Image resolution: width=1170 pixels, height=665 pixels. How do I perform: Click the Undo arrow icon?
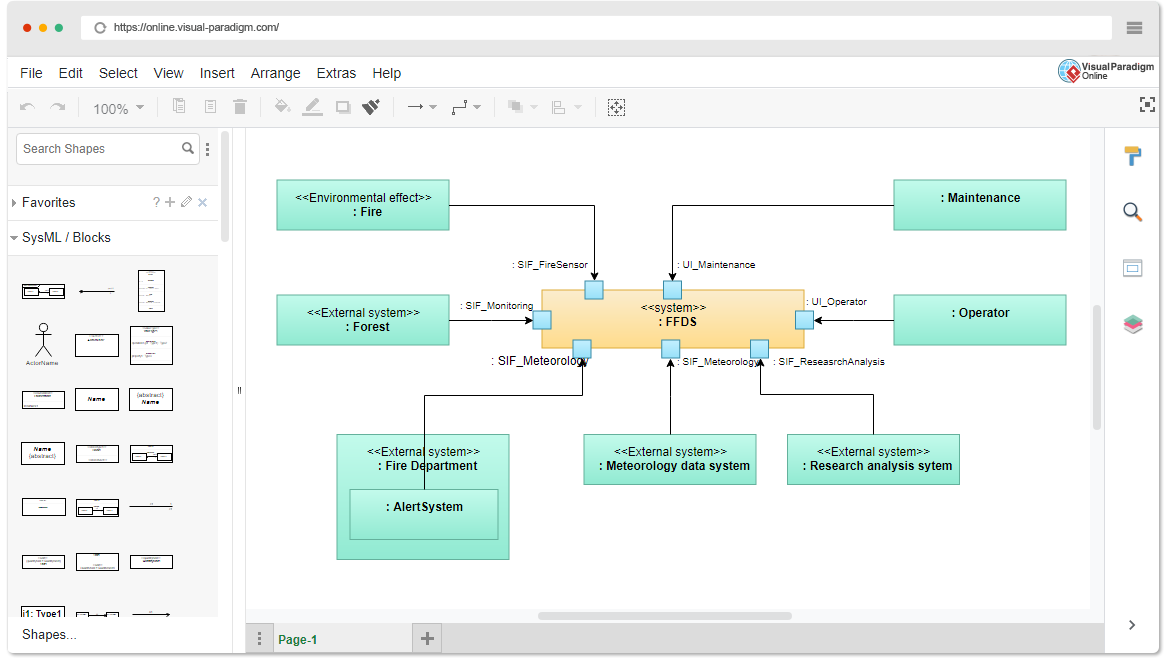[29, 107]
